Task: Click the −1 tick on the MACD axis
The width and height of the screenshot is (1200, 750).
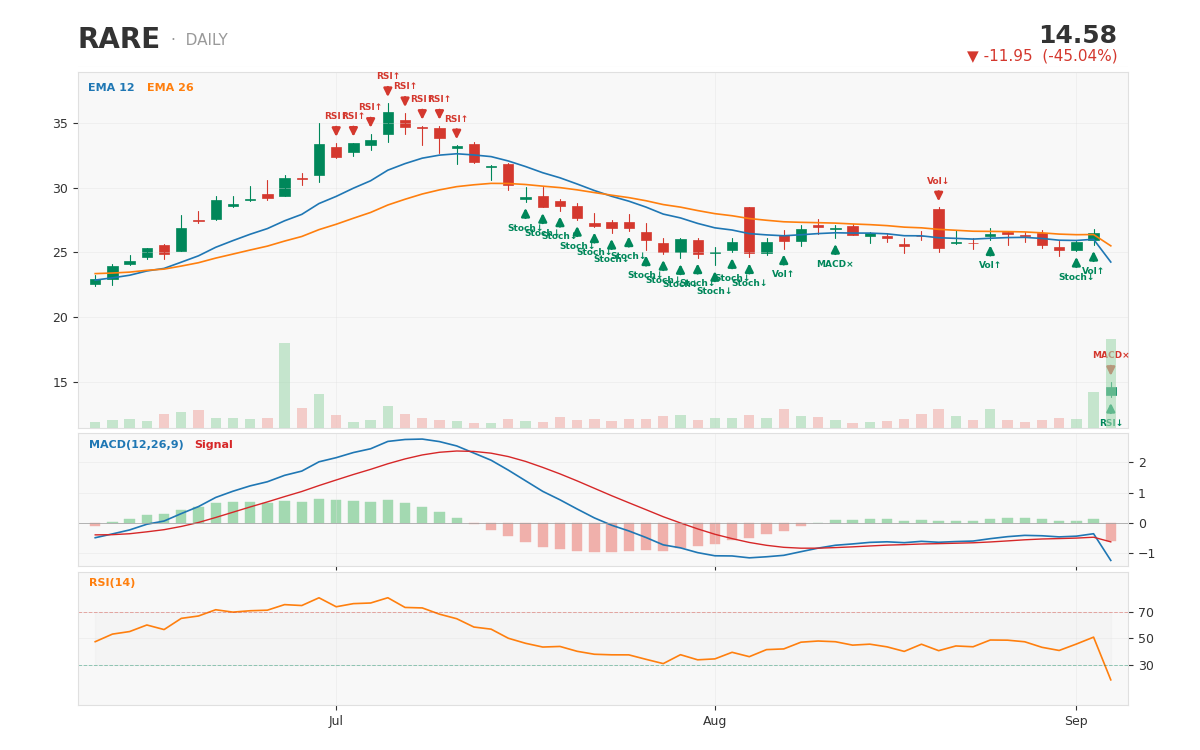Action: coord(1145,553)
